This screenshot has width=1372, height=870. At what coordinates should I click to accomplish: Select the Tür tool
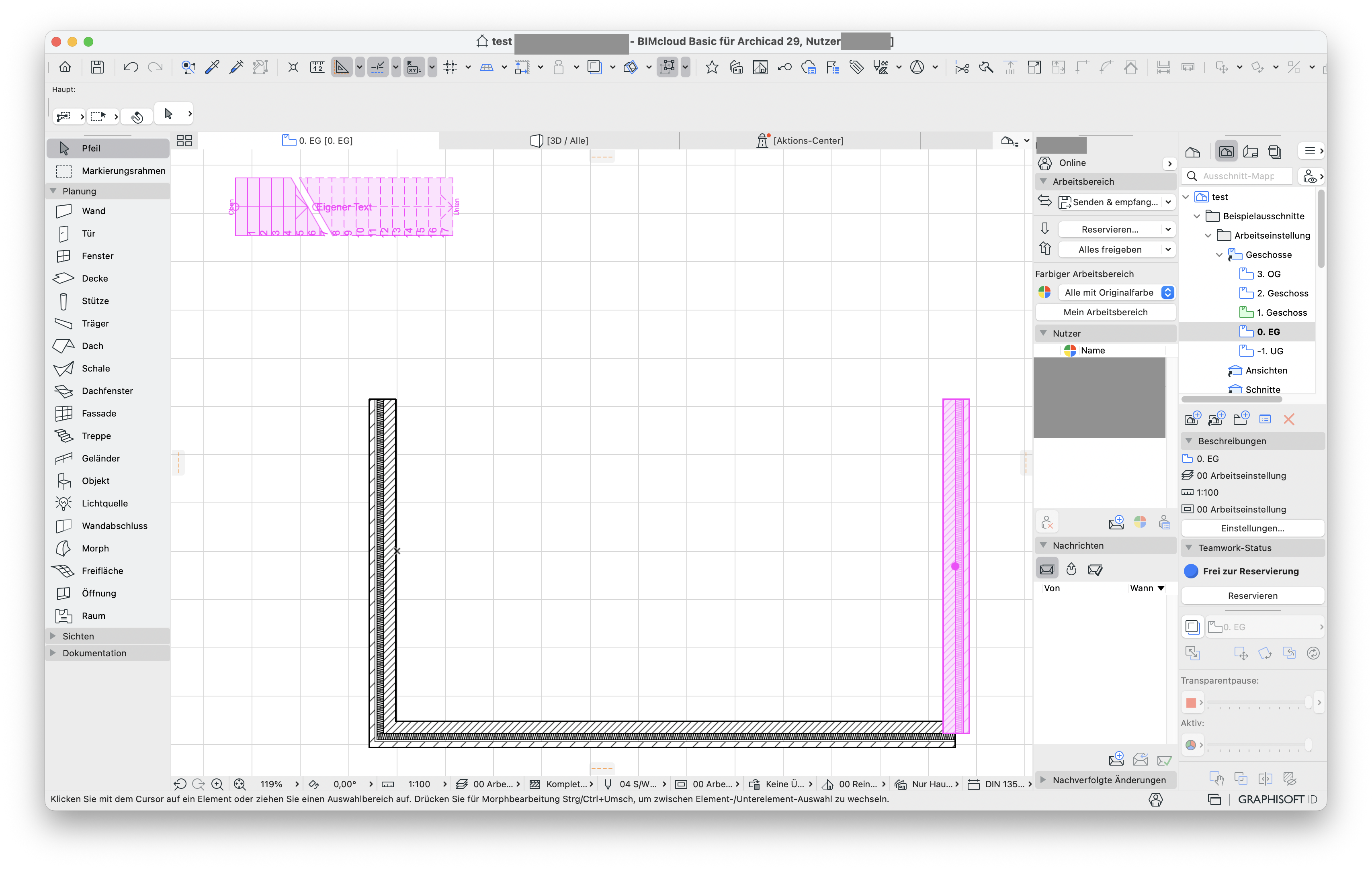(108, 233)
